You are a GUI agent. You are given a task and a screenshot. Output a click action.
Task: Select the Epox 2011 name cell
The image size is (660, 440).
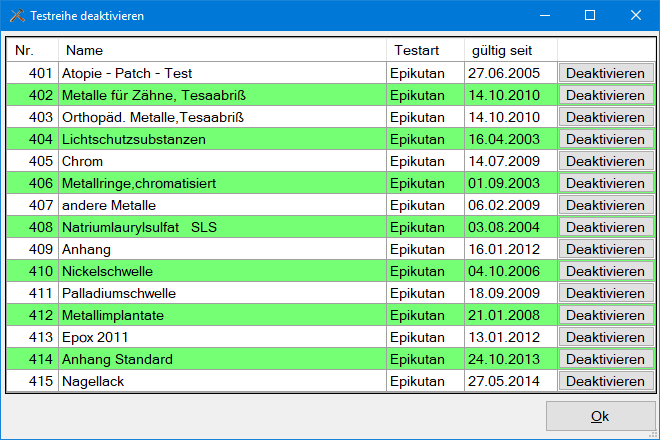(96, 337)
